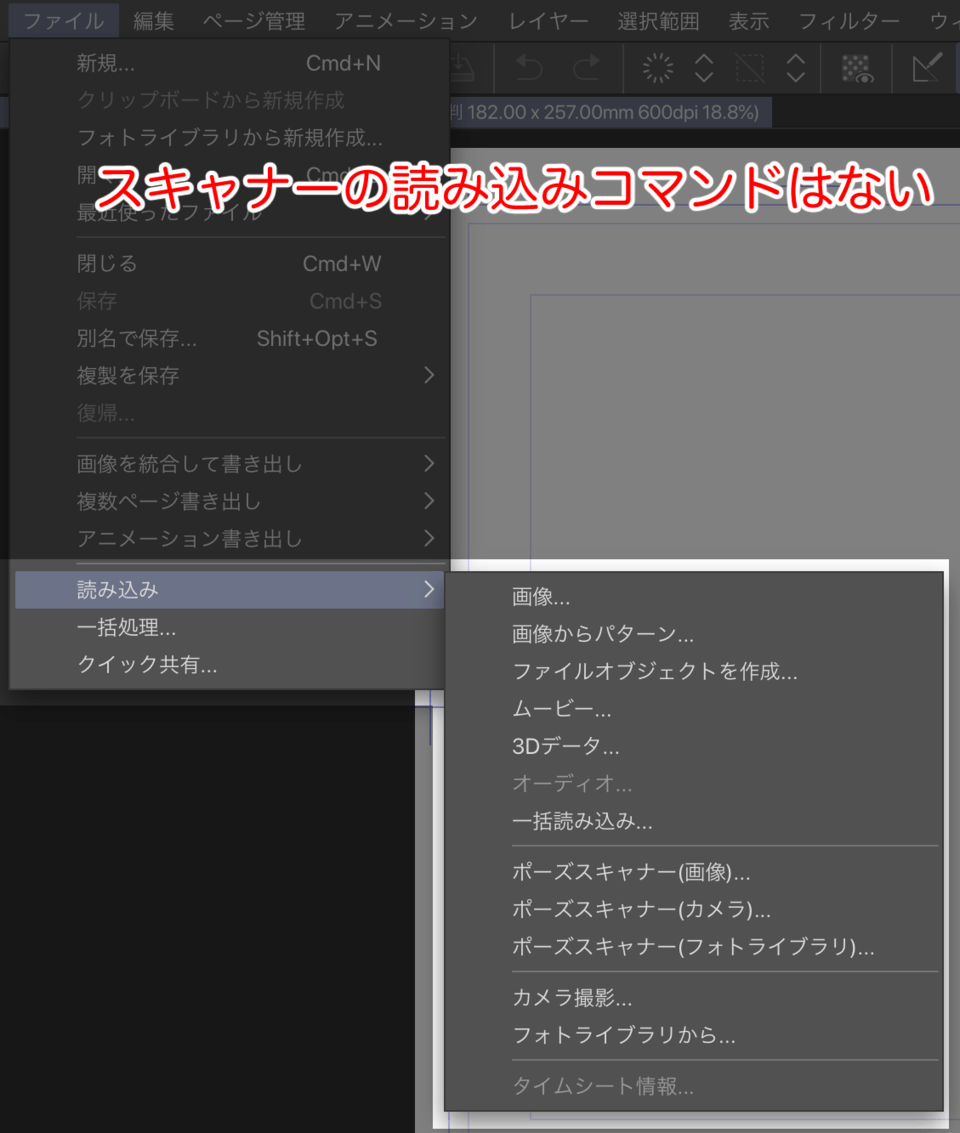This screenshot has height=1133, width=960.
Task: Select the loading spinner icon in the toolbar
Action: [x=658, y=68]
